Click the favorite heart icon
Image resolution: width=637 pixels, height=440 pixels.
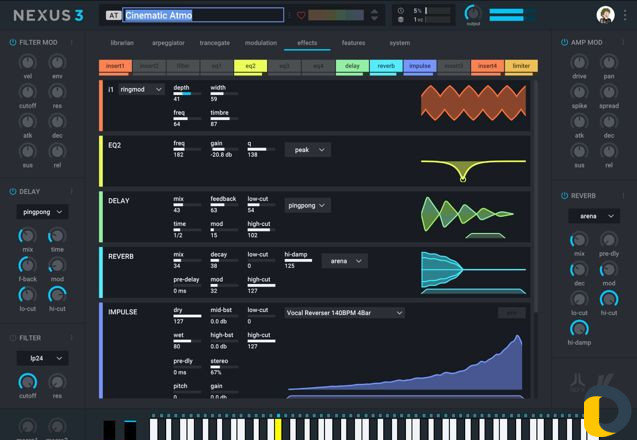(x=301, y=15)
